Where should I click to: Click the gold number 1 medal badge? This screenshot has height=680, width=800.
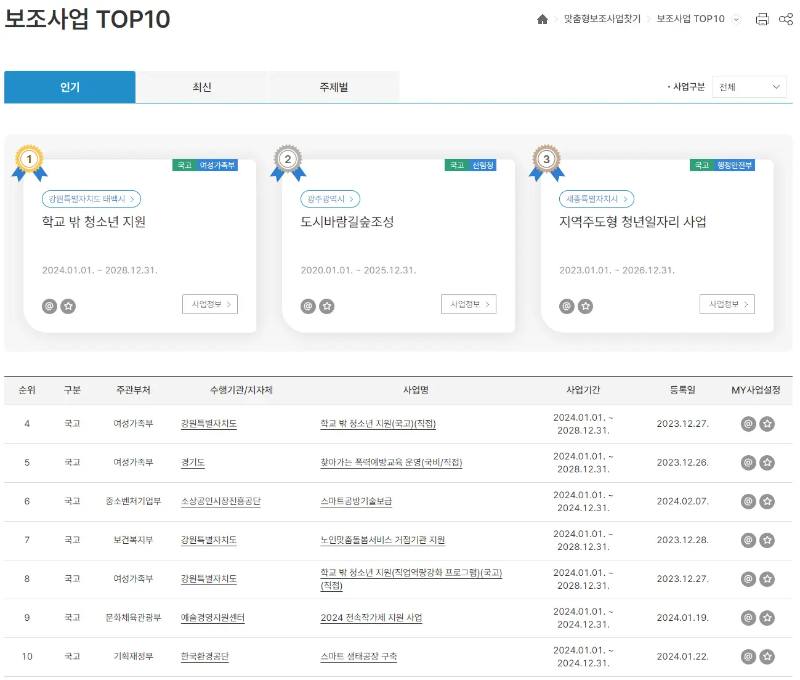pyautogui.click(x=28, y=158)
